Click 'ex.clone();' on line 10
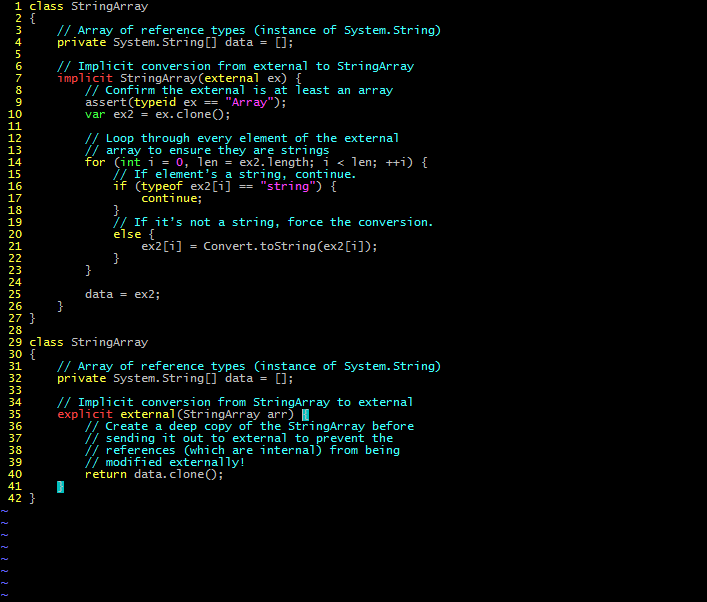Viewport: 707px width, 602px height. pyautogui.click(x=193, y=115)
